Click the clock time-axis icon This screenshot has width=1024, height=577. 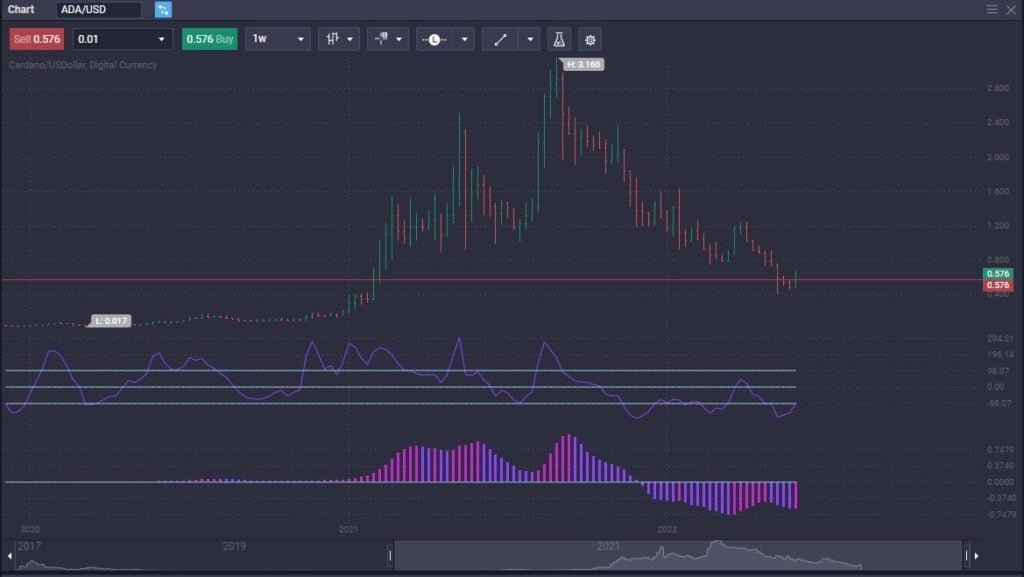(434, 39)
